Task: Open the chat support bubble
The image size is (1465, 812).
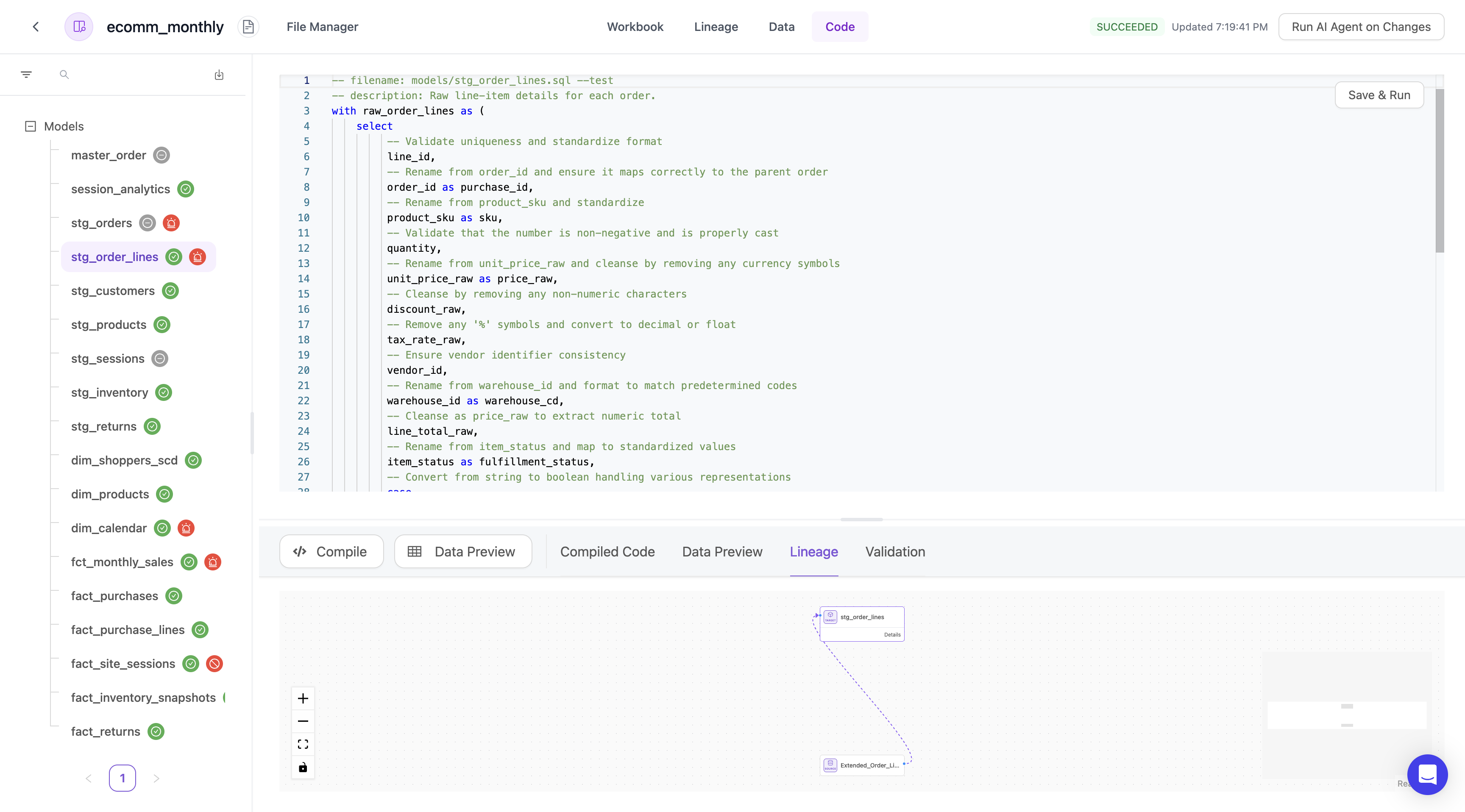Action: 1427,774
